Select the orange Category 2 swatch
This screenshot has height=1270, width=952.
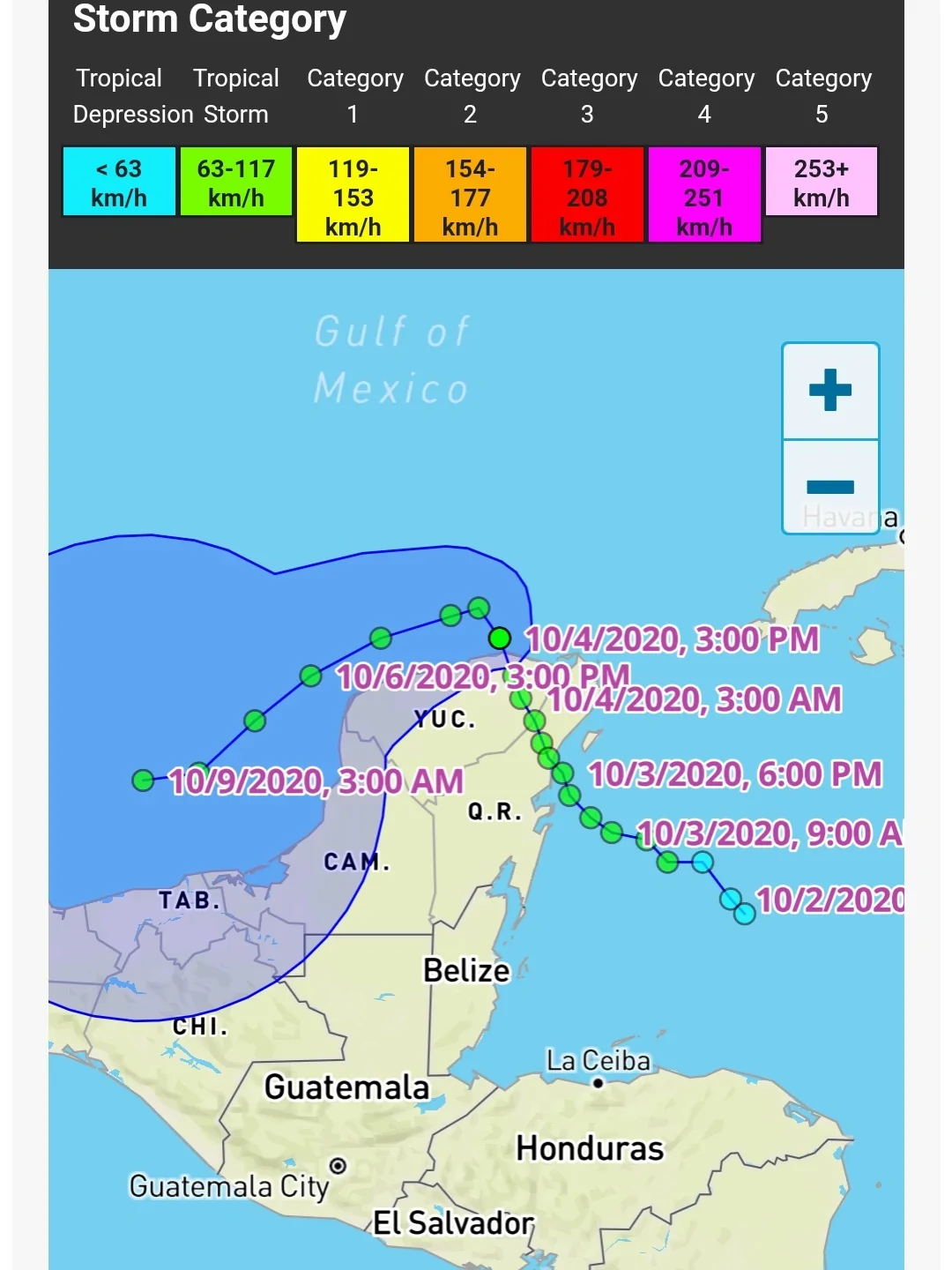coord(470,196)
